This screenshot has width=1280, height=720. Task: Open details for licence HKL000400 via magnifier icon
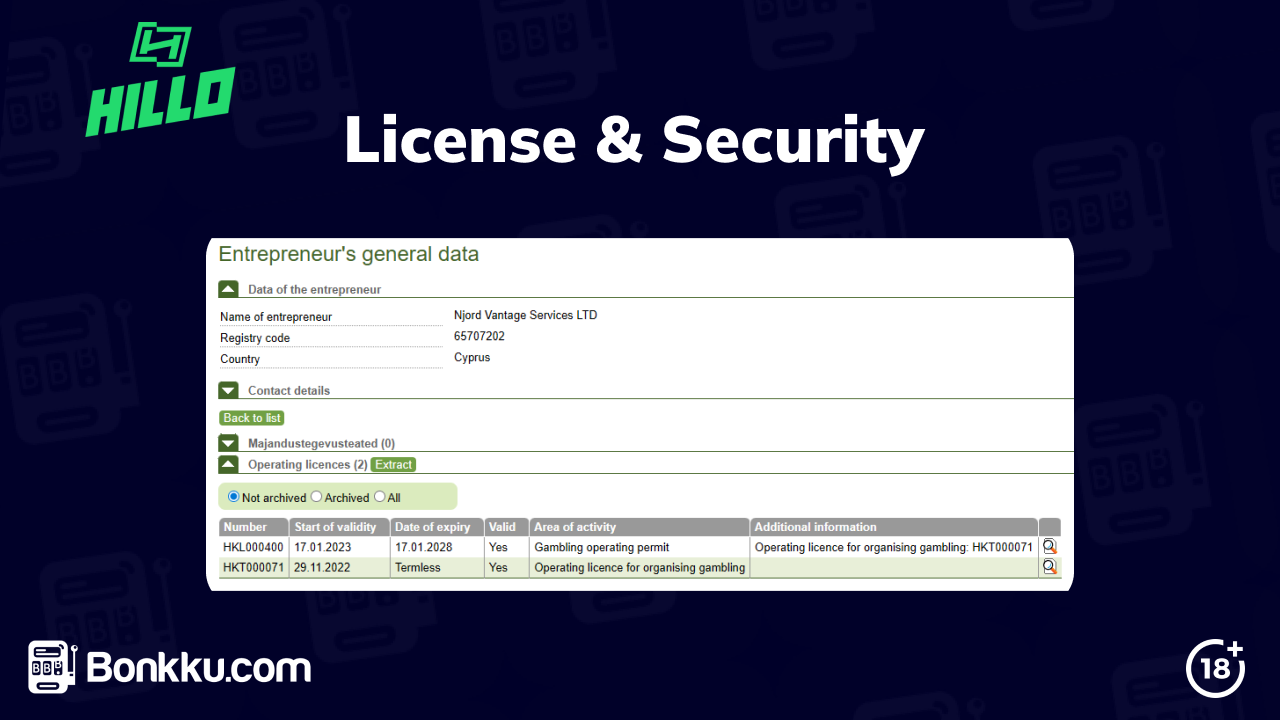pos(1049,546)
